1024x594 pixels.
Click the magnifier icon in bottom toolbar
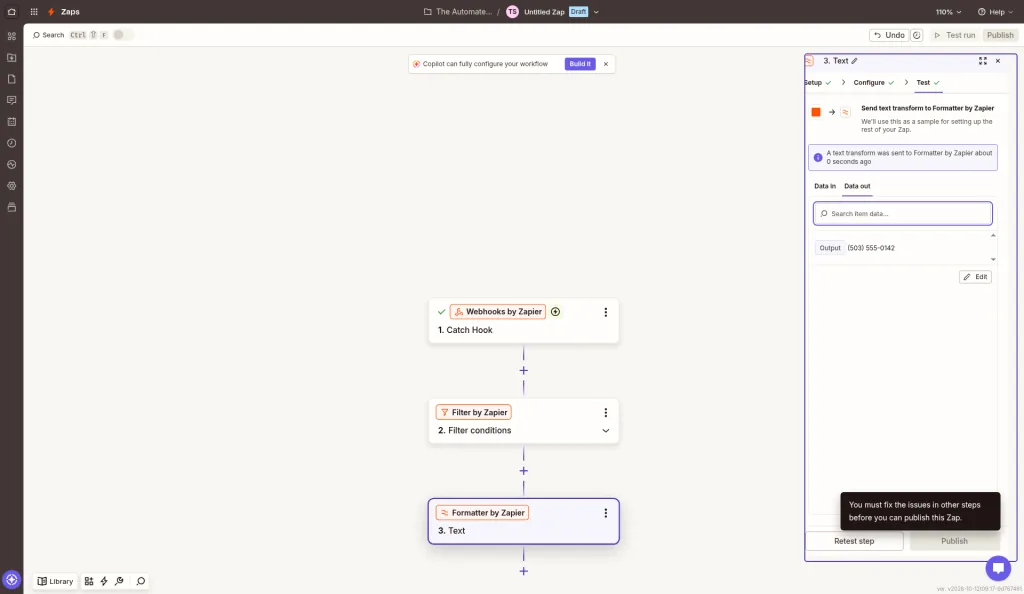pyautogui.click(x=140, y=581)
